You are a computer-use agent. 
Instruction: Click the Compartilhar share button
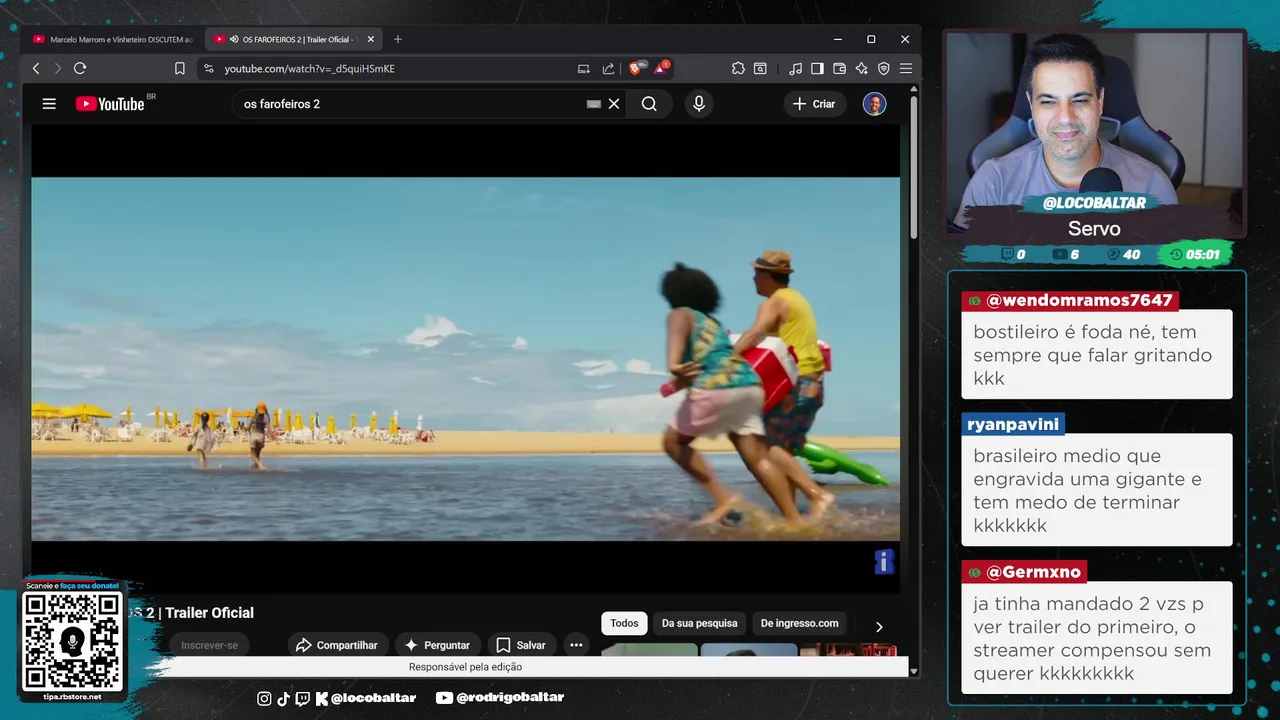pos(337,645)
